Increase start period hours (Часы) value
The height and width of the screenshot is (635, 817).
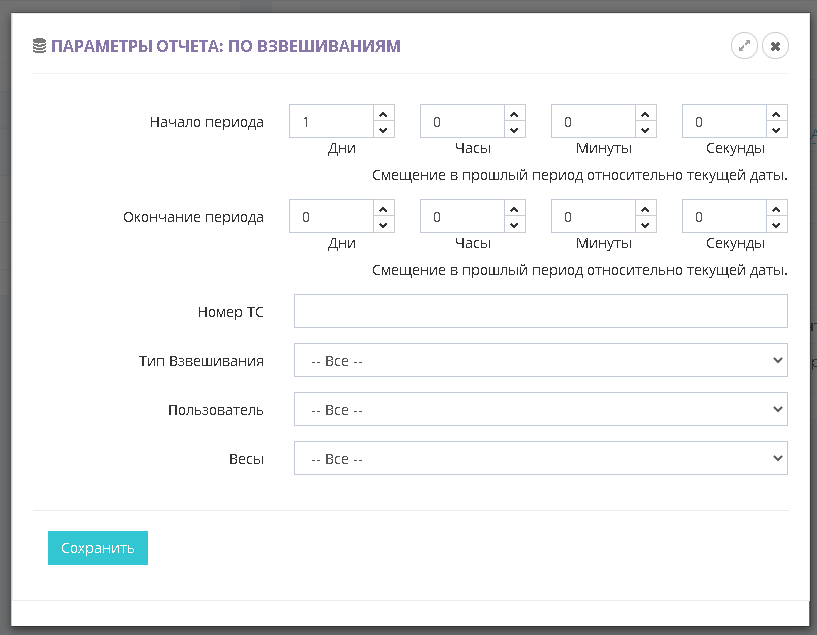514,113
